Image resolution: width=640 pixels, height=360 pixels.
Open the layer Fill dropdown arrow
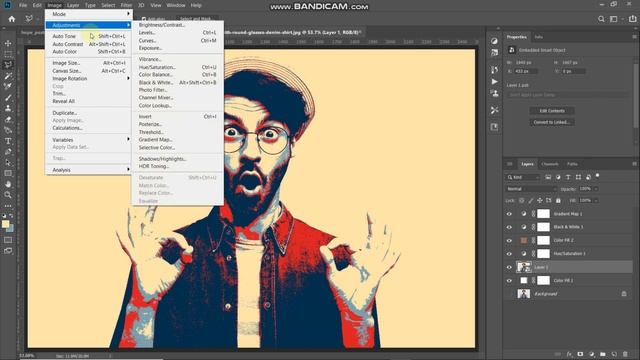click(596, 200)
